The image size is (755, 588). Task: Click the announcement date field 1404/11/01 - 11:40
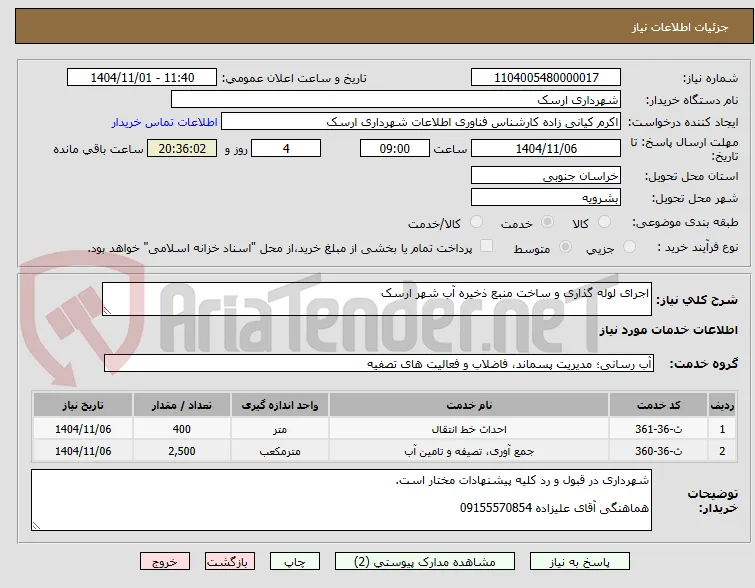click(142, 78)
